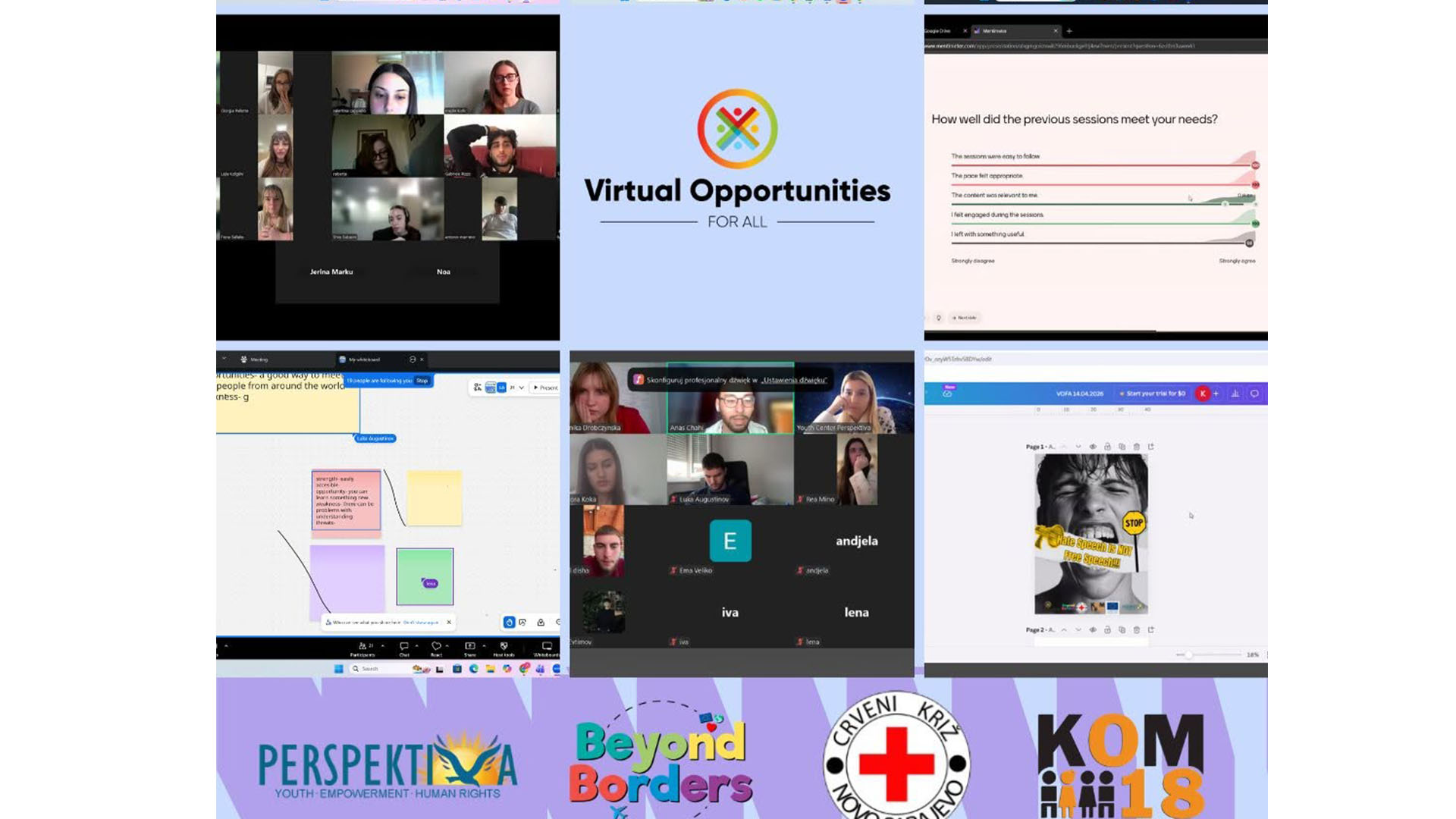The width and height of the screenshot is (1456, 819).
Task: Select the green sticky note
Action: [425, 577]
